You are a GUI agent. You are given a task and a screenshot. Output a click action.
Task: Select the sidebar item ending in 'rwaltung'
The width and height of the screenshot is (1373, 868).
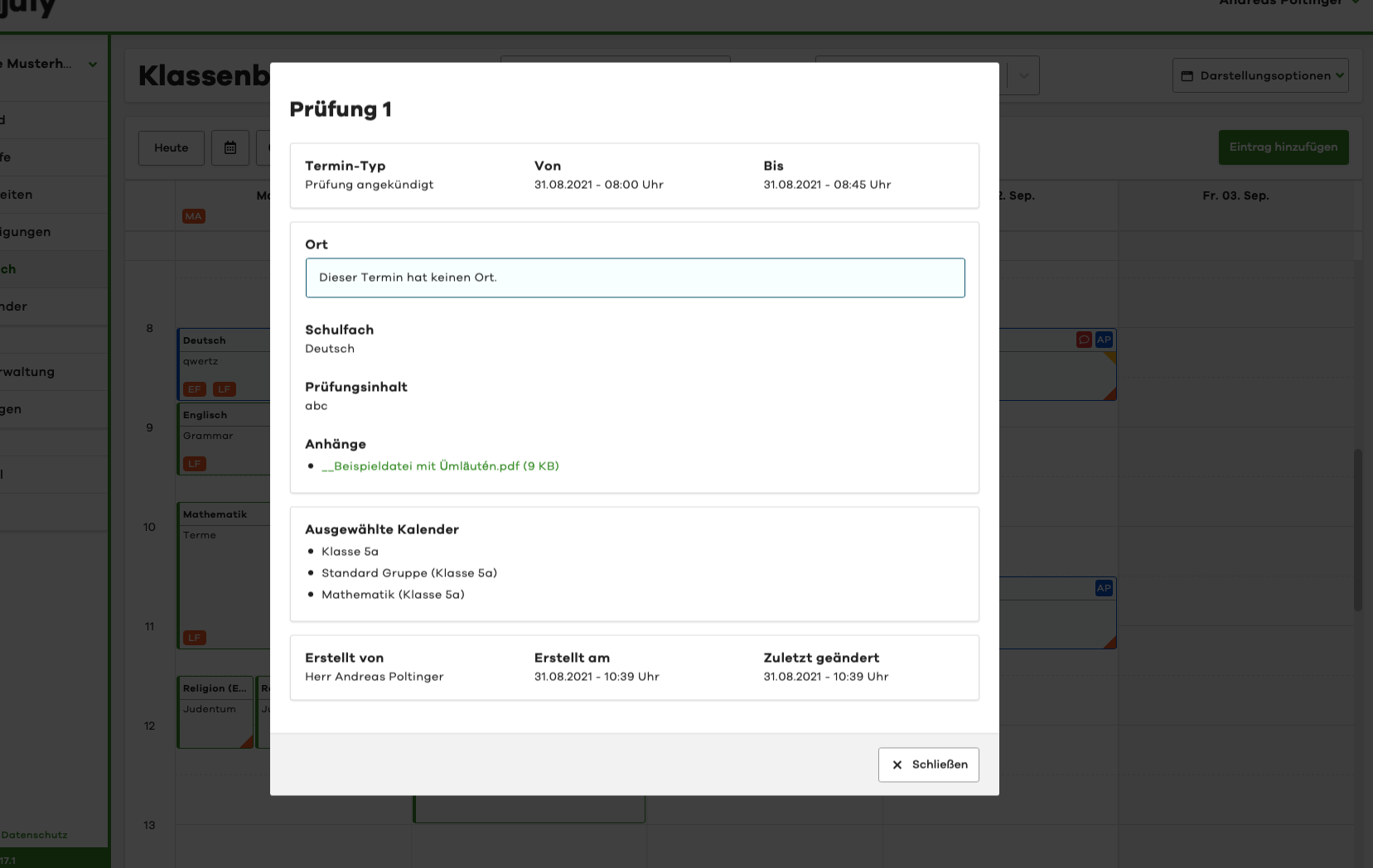(x=29, y=372)
